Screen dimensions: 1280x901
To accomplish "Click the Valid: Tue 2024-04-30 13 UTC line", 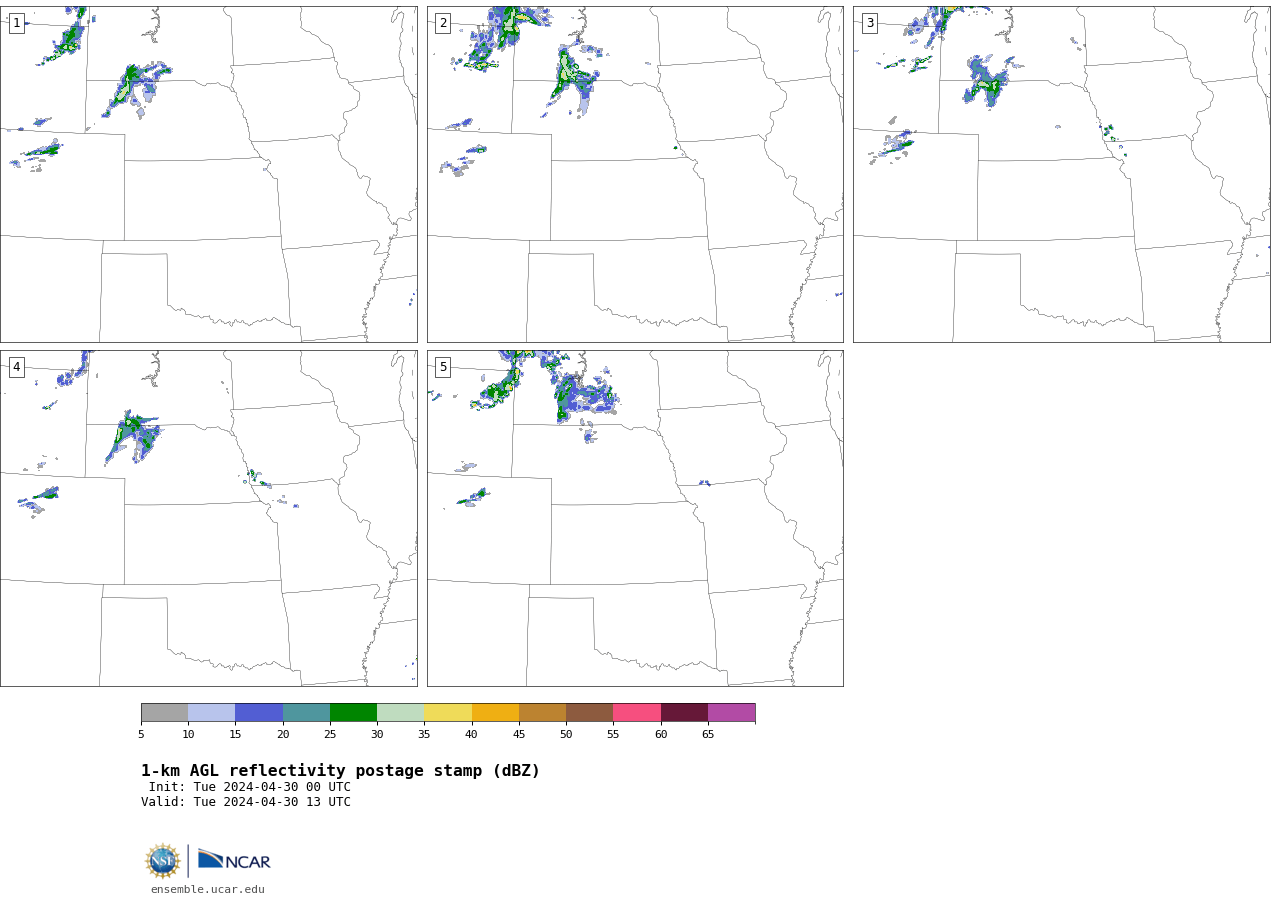I will click(246, 802).
